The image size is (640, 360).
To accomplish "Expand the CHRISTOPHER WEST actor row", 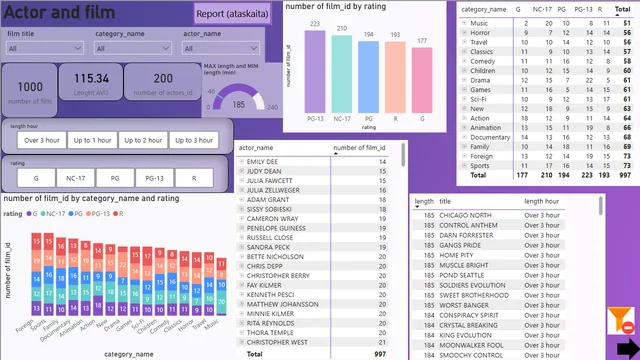I will [x=242, y=342].
